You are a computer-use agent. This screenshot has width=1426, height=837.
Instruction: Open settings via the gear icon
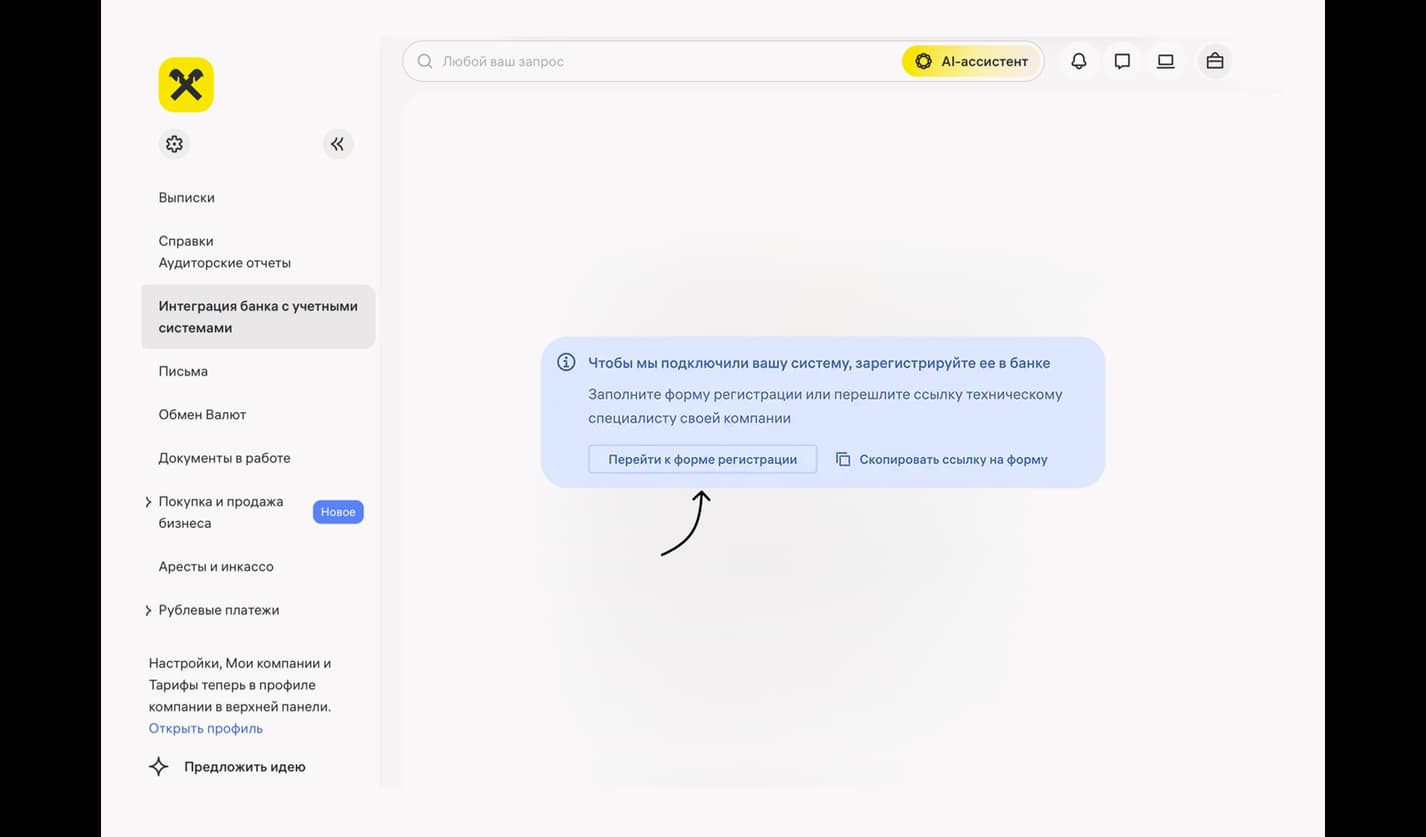point(175,144)
